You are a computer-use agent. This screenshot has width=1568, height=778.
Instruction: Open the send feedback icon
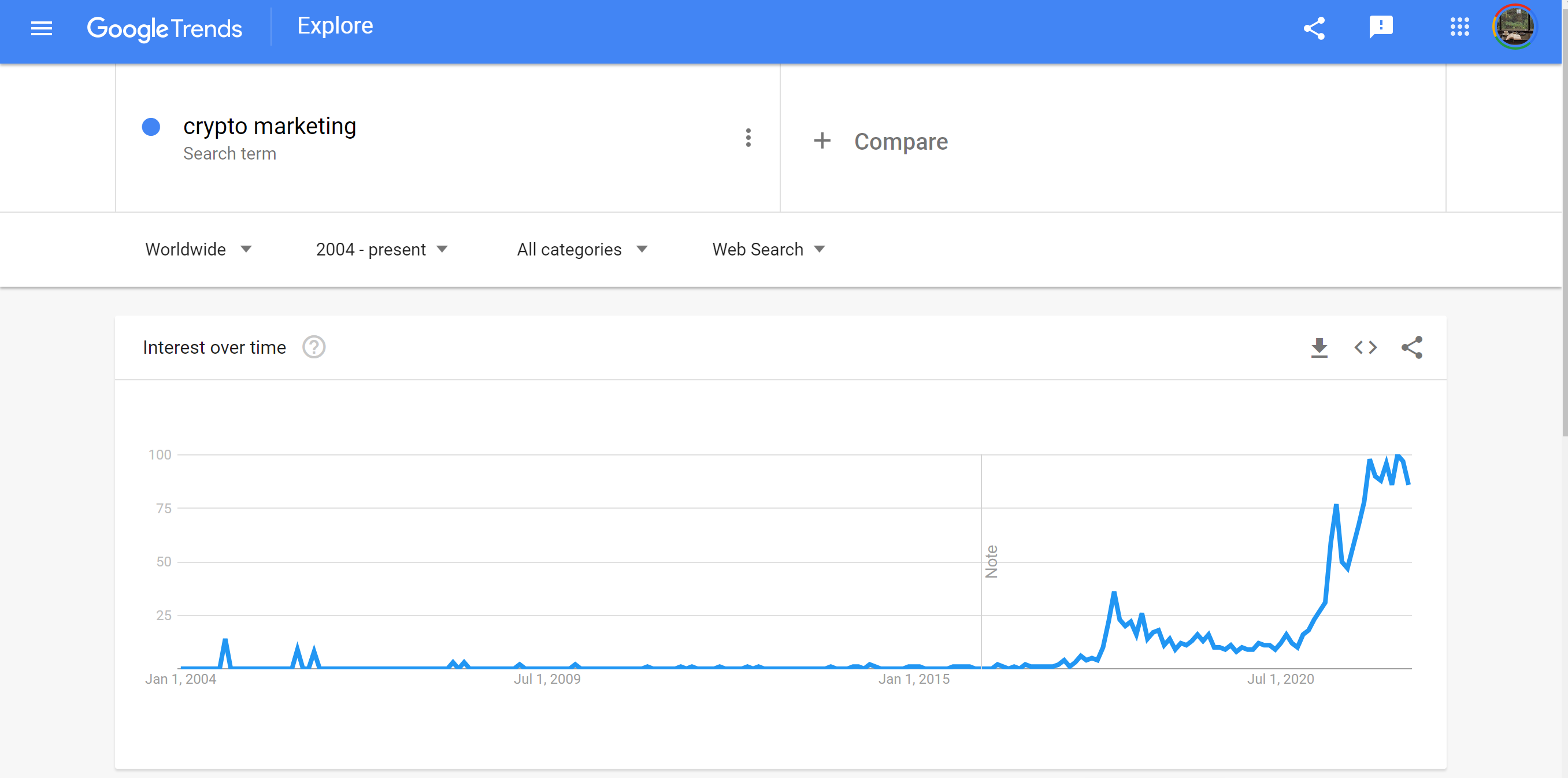(1381, 27)
